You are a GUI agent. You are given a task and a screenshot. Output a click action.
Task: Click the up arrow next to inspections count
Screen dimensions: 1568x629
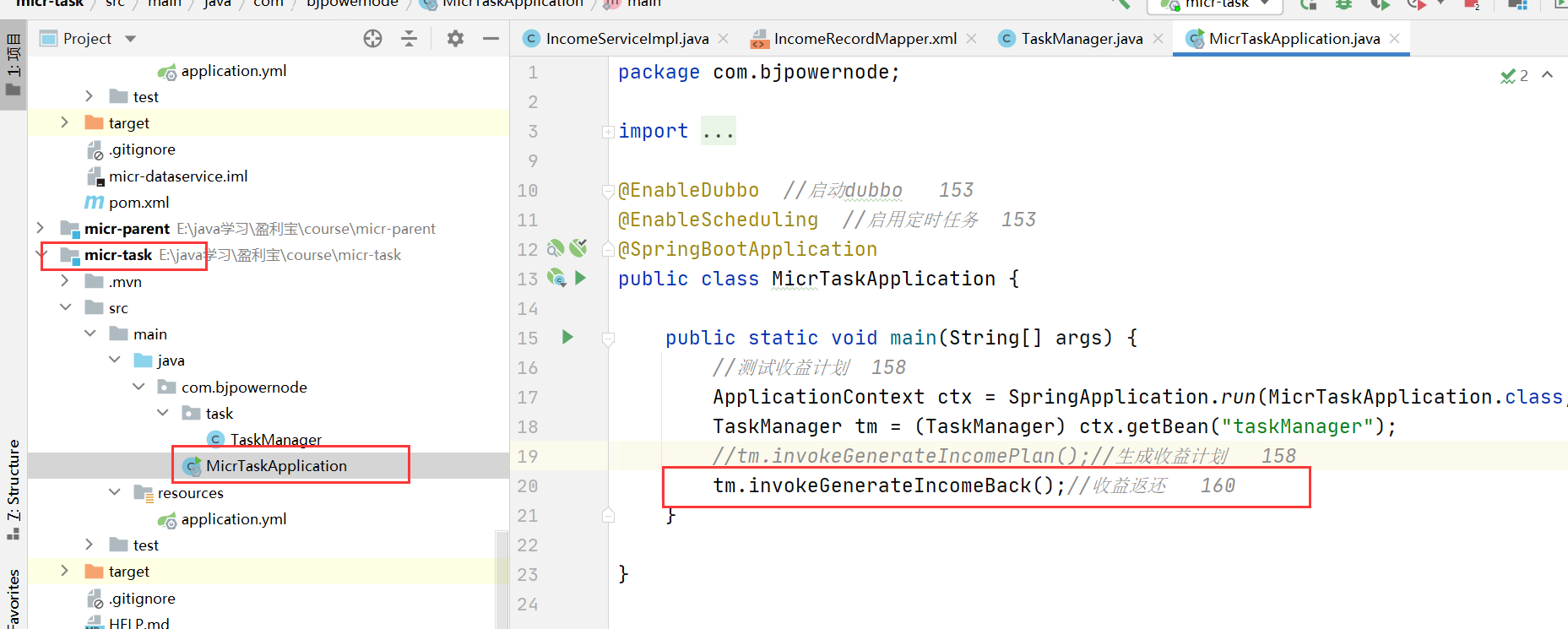1547,75
